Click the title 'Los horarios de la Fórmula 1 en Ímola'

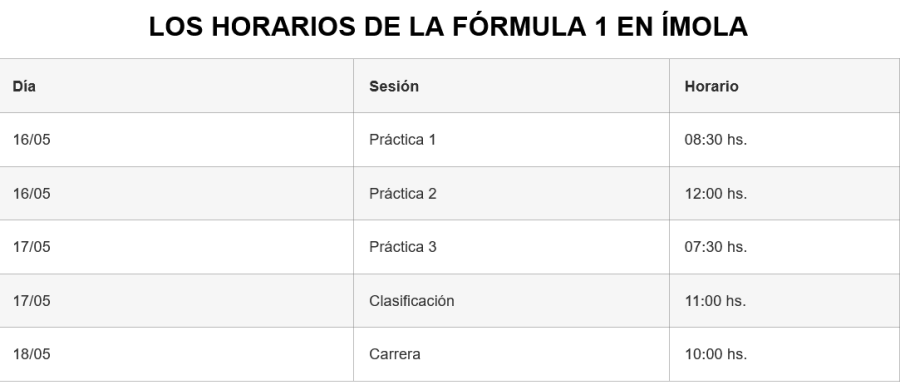pos(448,26)
